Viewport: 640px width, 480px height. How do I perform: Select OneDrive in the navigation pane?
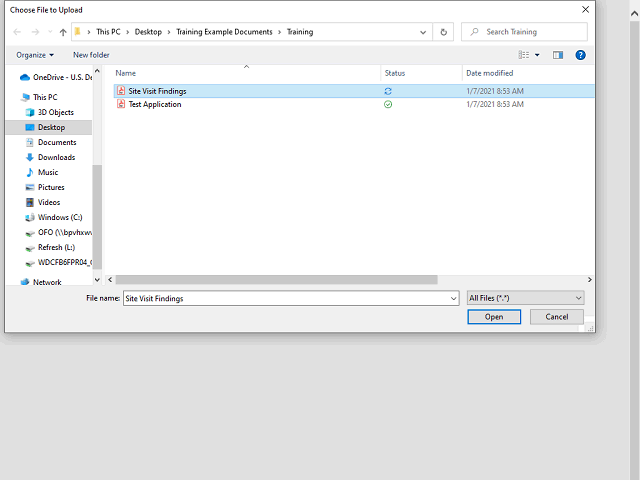[x=56, y=77]
